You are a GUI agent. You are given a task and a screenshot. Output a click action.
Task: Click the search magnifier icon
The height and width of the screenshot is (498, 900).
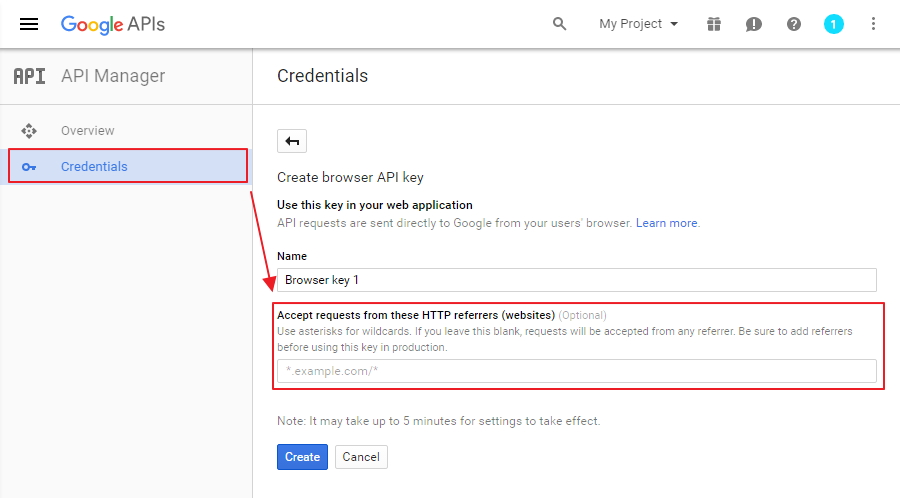pos(559,24)
